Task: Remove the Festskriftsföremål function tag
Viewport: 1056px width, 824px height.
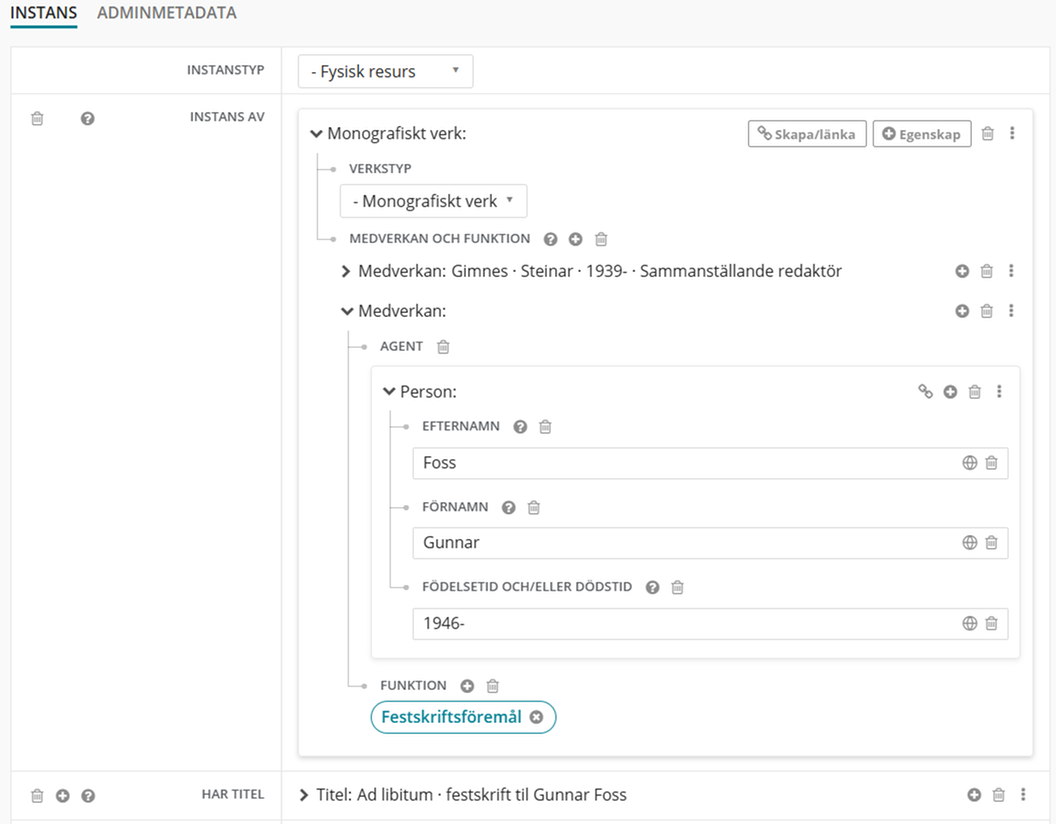Action: [536, 718]
